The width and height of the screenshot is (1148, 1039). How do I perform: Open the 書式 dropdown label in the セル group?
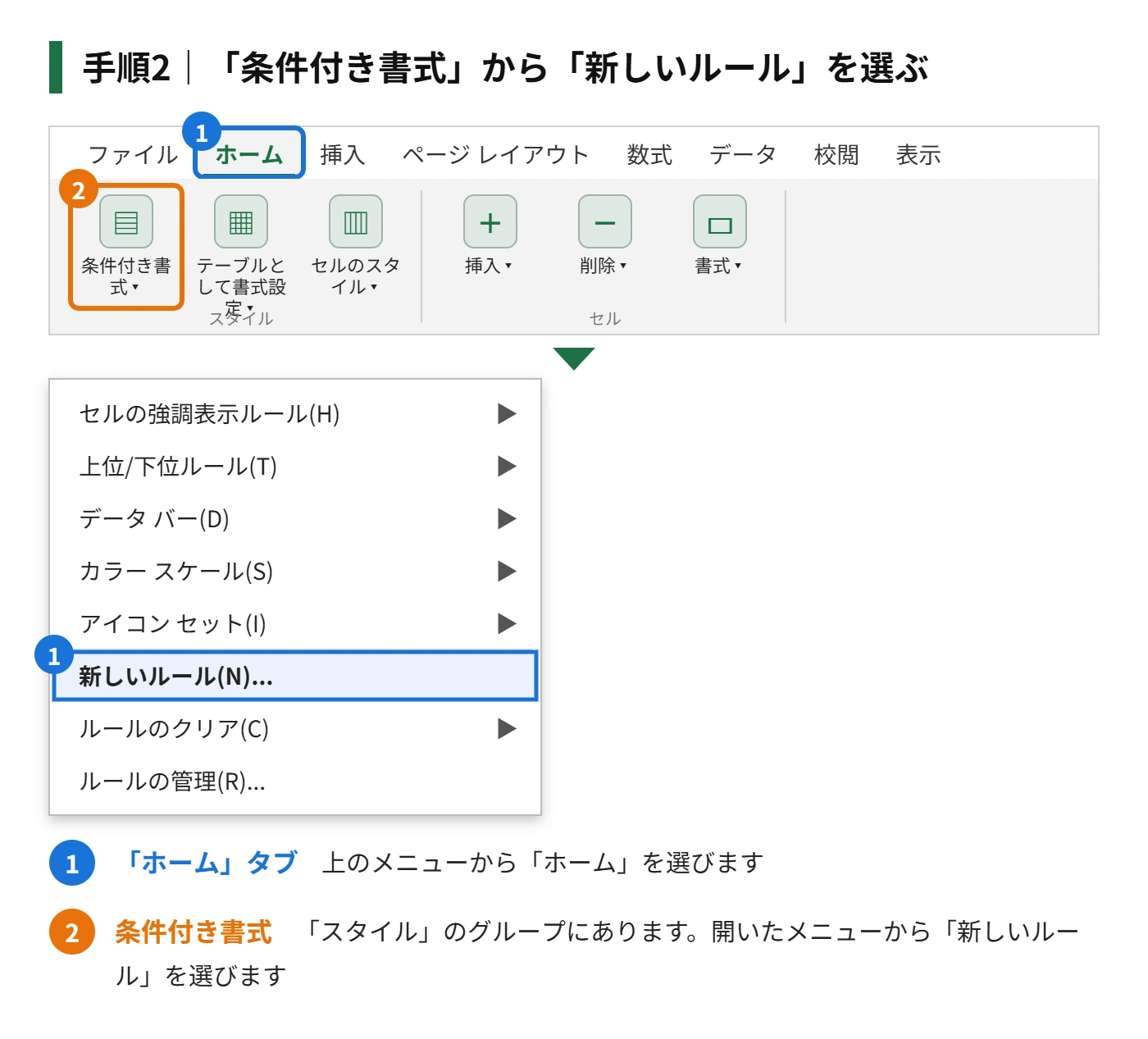point(718,266)
